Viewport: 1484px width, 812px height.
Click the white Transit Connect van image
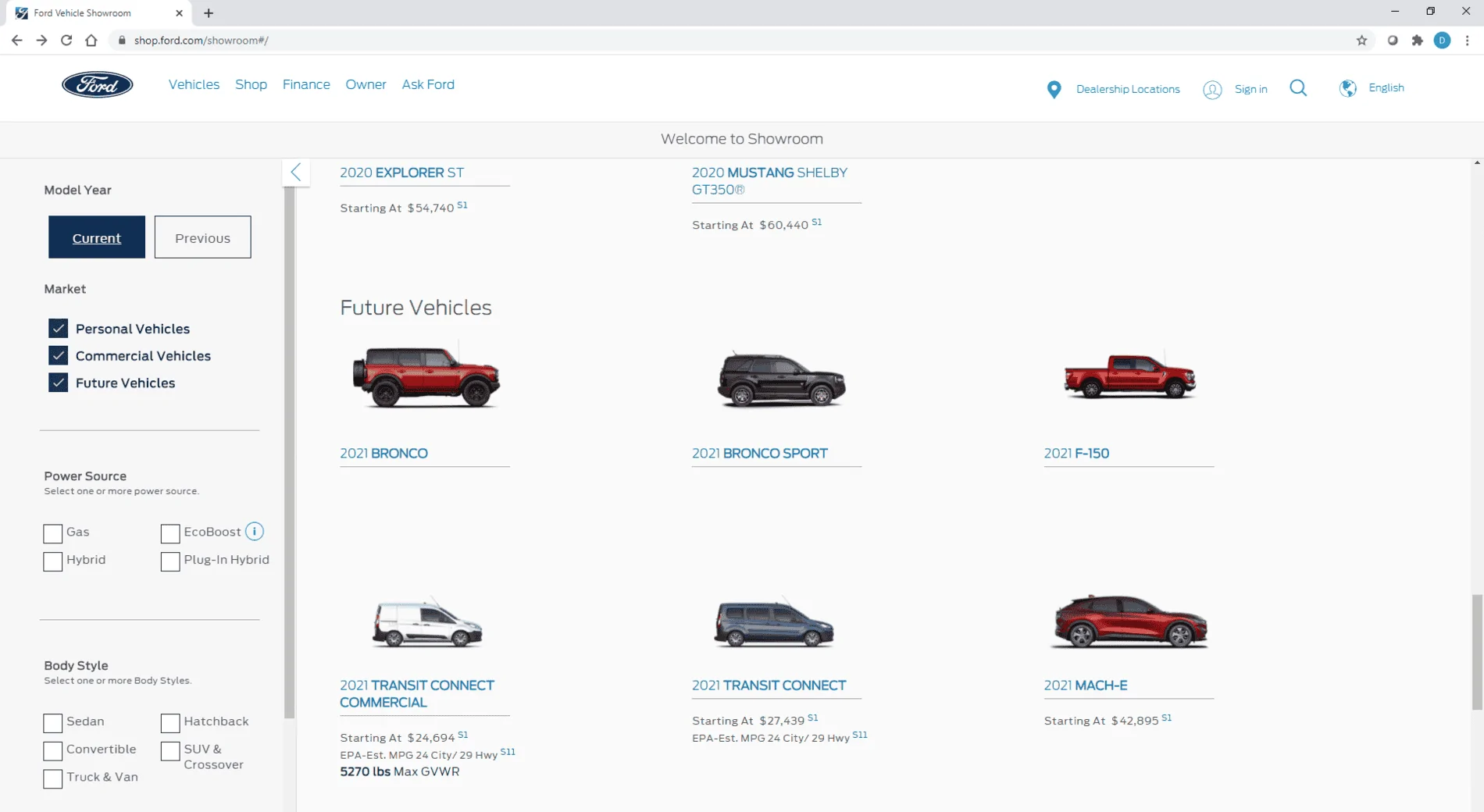427,625
